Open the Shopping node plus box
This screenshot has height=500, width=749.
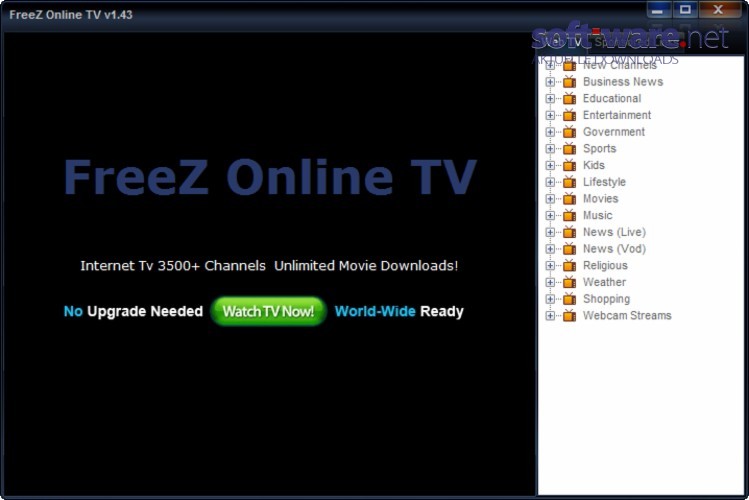coord(550,299)
